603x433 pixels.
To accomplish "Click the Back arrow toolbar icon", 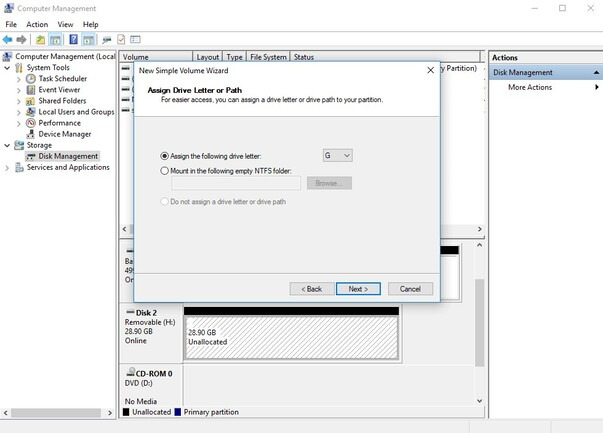I will 7,39.
